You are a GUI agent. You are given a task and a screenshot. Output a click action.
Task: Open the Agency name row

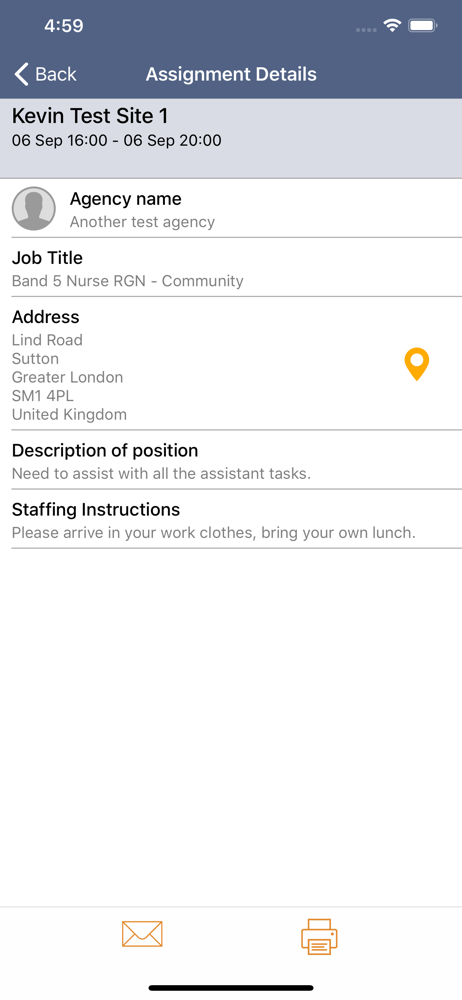point(231,209)
